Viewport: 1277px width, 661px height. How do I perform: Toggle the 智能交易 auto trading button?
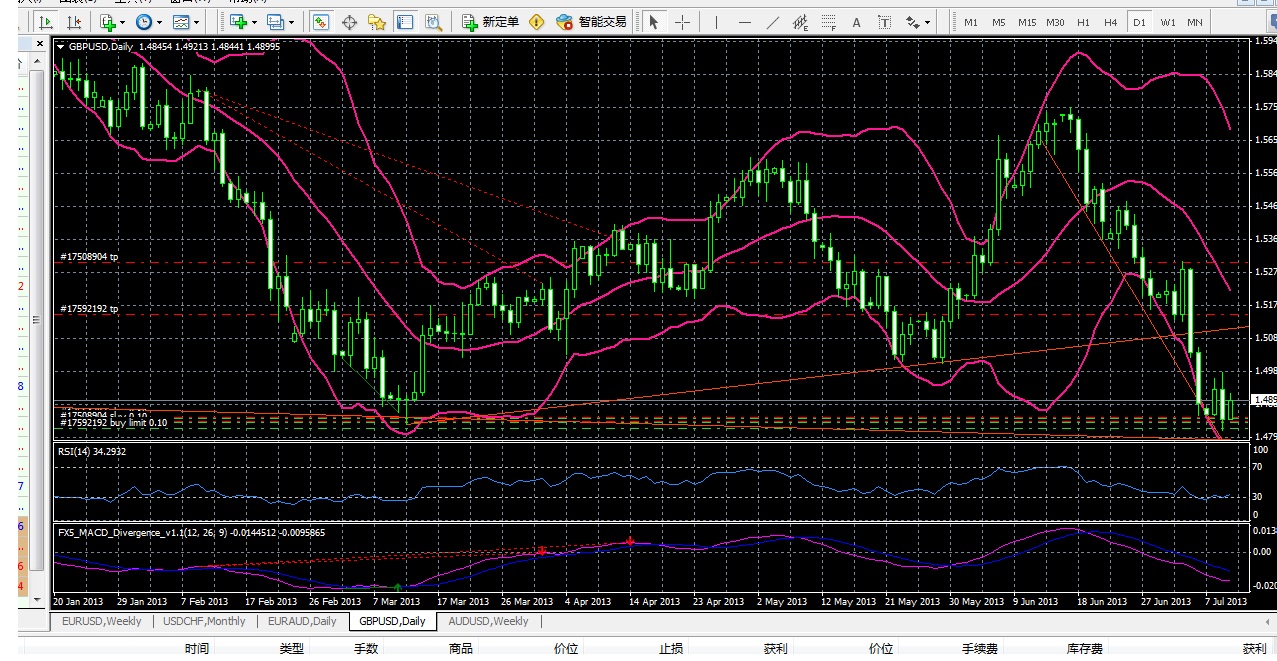coord(591,22)
